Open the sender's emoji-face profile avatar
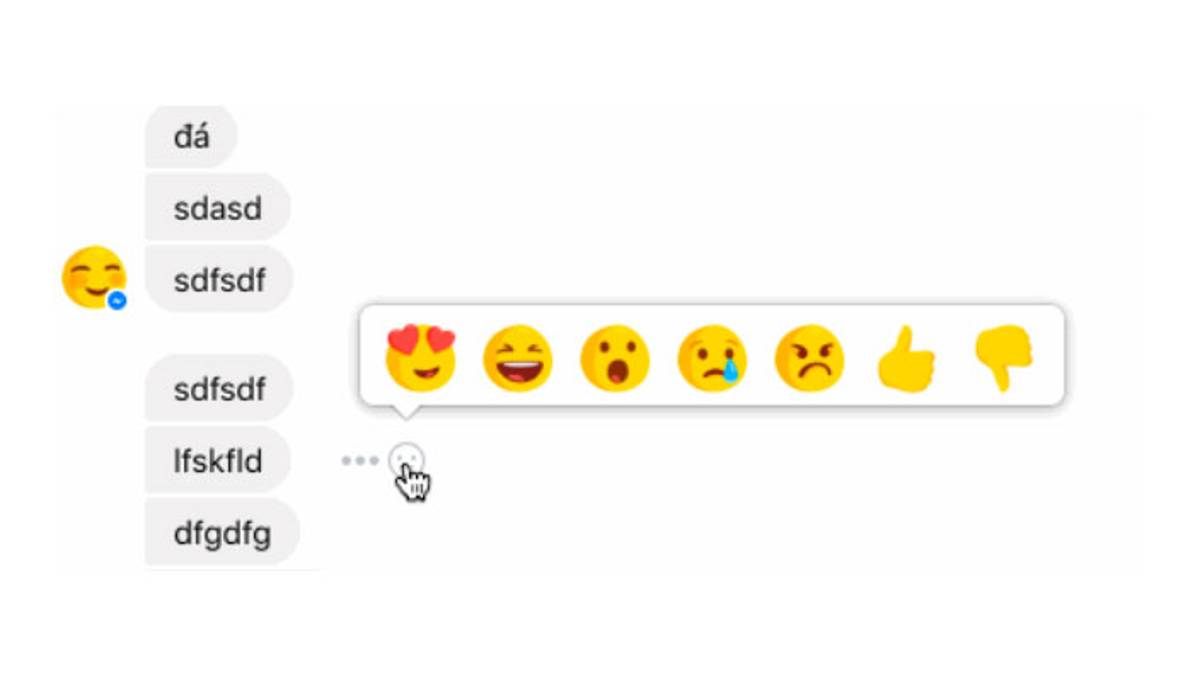This screenshot has width=1200, height=675. [x=94, y=277]
